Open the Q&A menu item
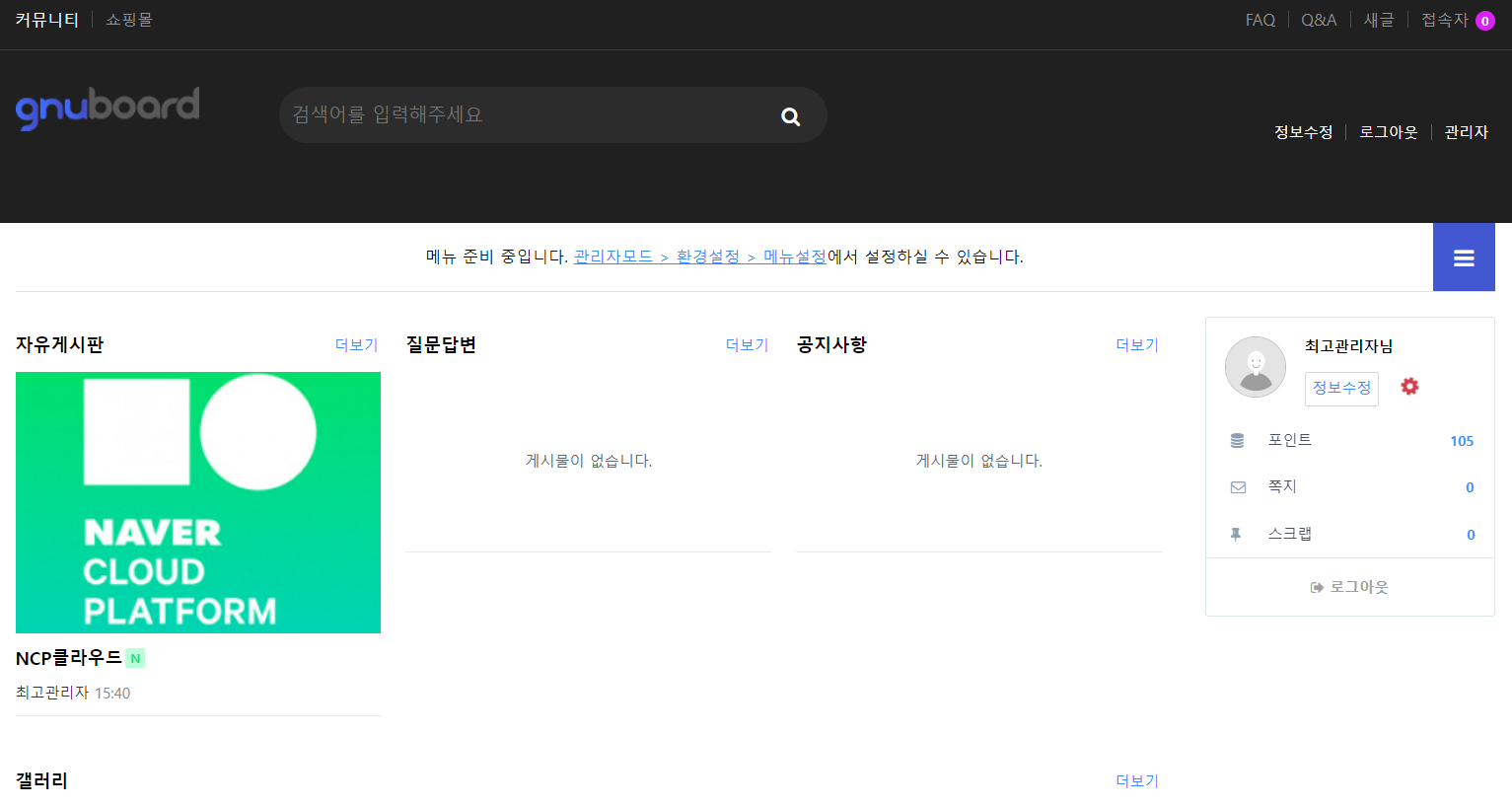1512x808 pixels. pyautogui.click(x=1319, y=20)
